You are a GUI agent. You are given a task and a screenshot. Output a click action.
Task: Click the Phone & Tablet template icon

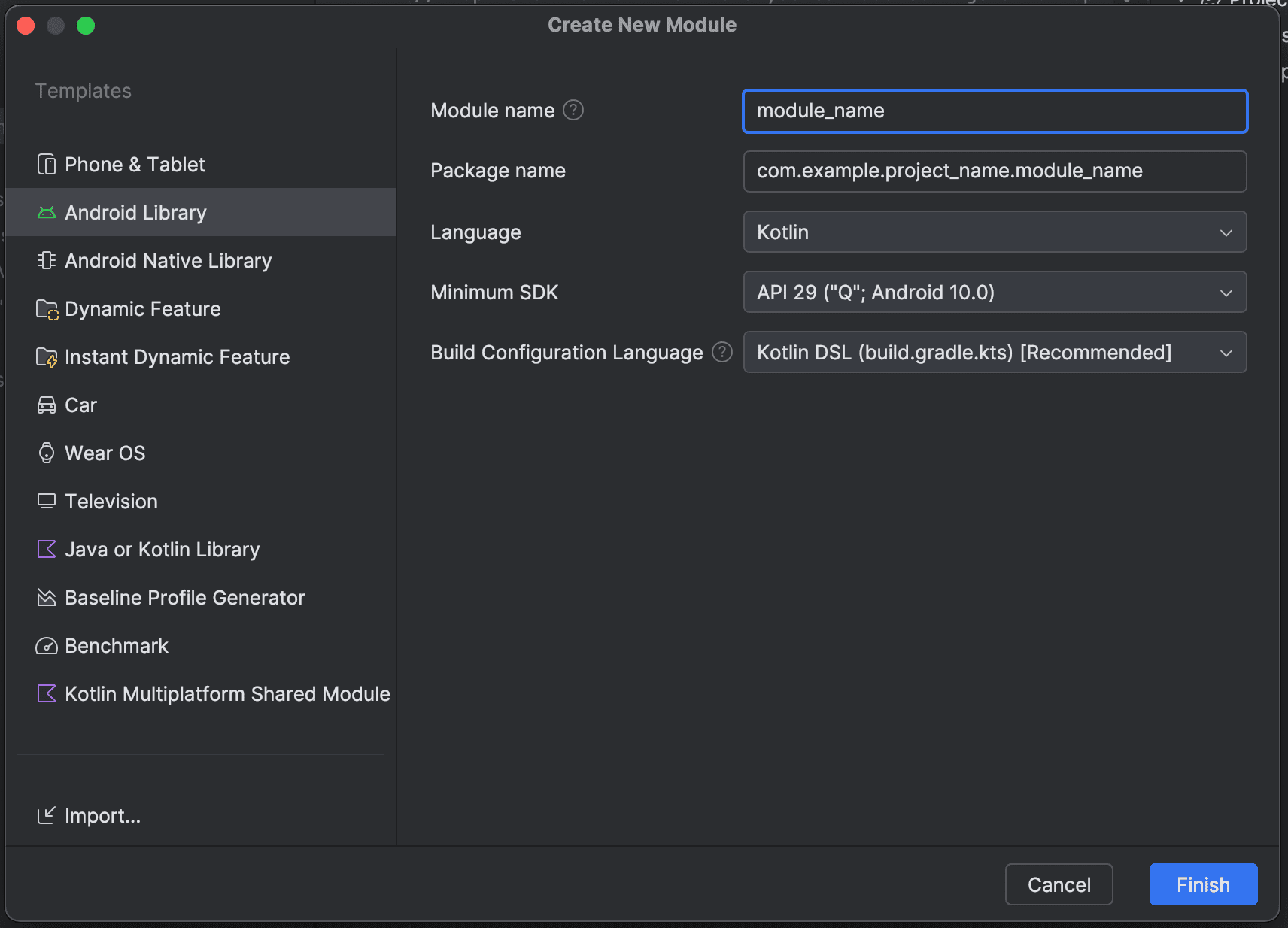[47, 165]
